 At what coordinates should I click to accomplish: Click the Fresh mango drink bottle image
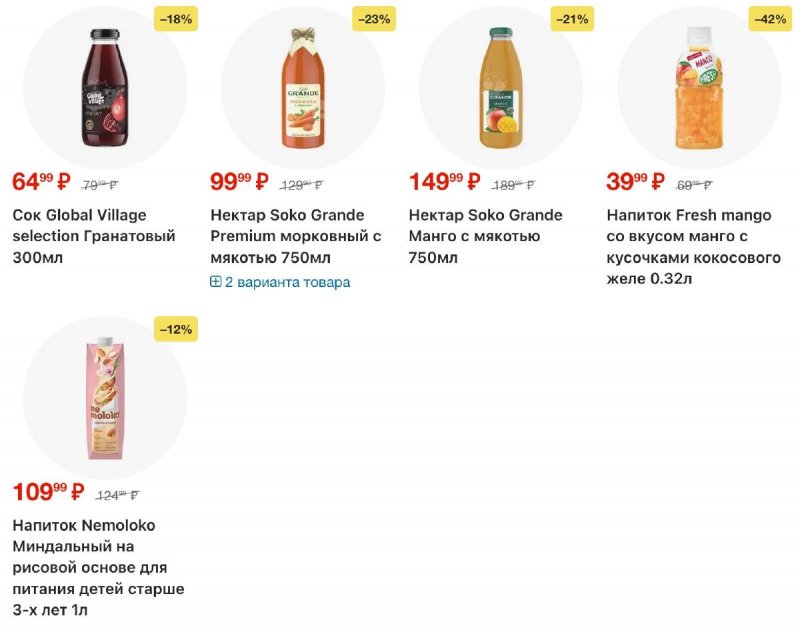698,88
